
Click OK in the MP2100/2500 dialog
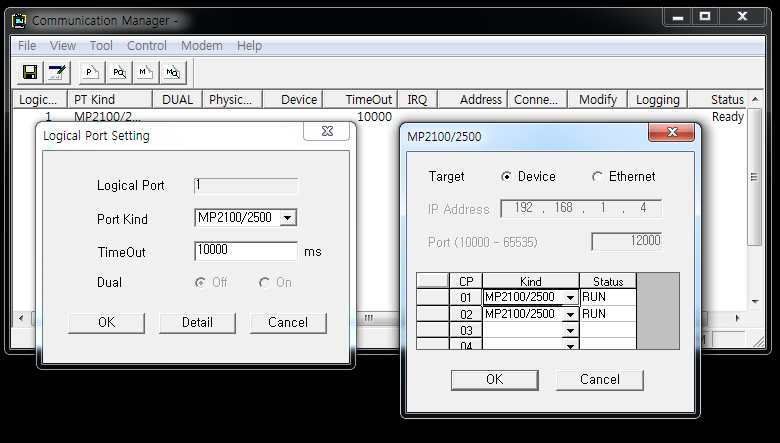coord(494,380)
